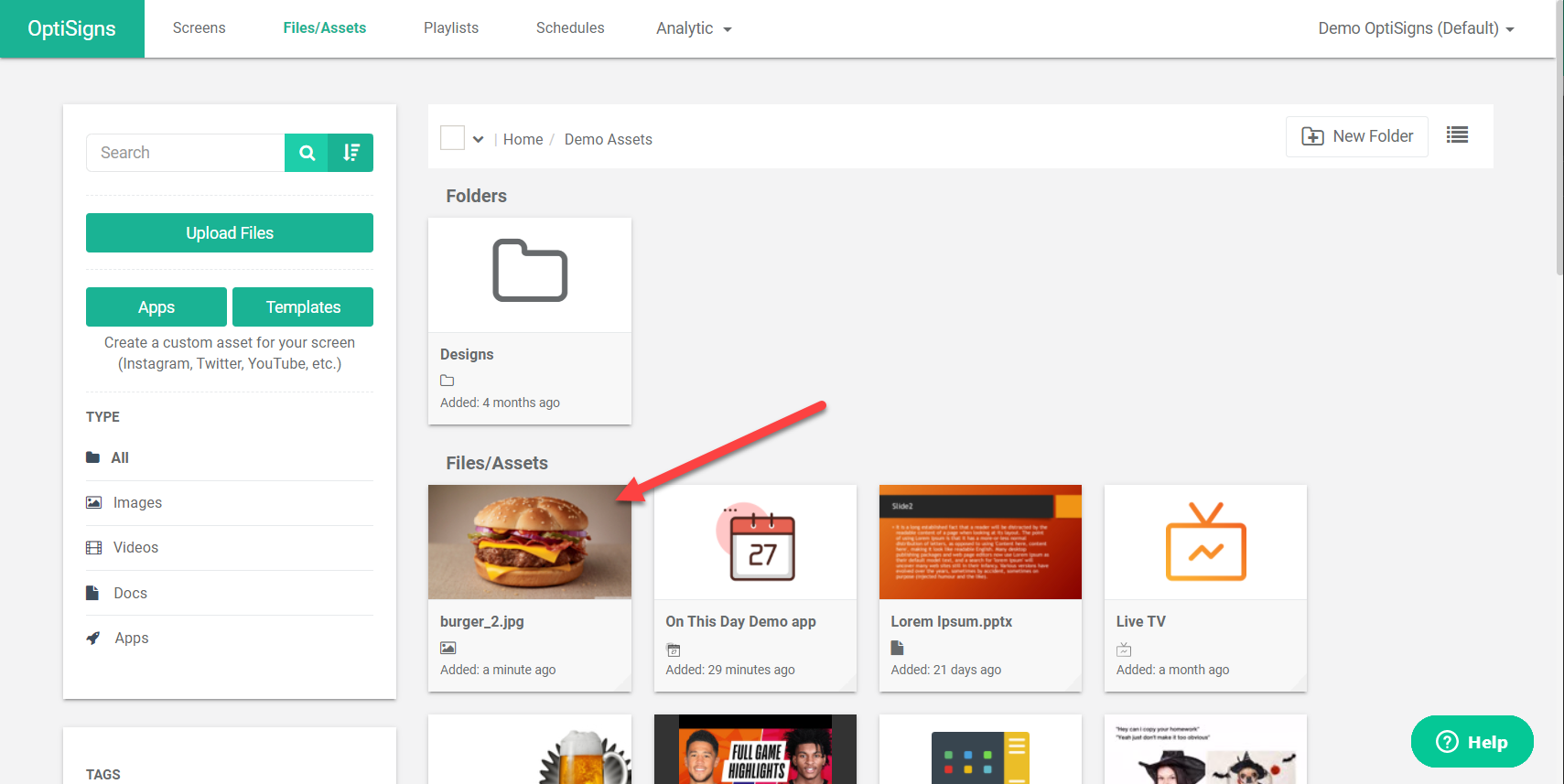The width and height of the screenshot is (1564, 784).
Task: Click the New Folder button
Action: click(1356, 136)
